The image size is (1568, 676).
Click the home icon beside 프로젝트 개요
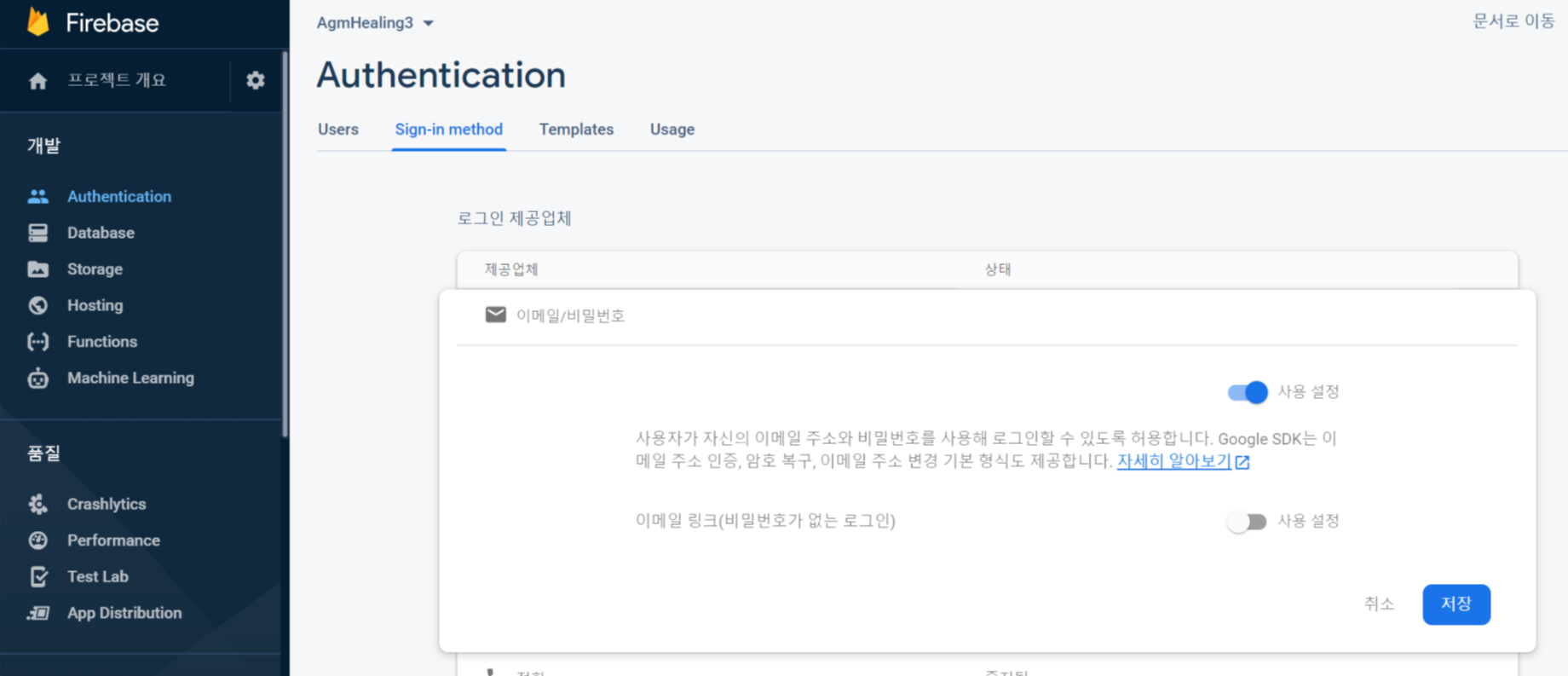(37, 81)
